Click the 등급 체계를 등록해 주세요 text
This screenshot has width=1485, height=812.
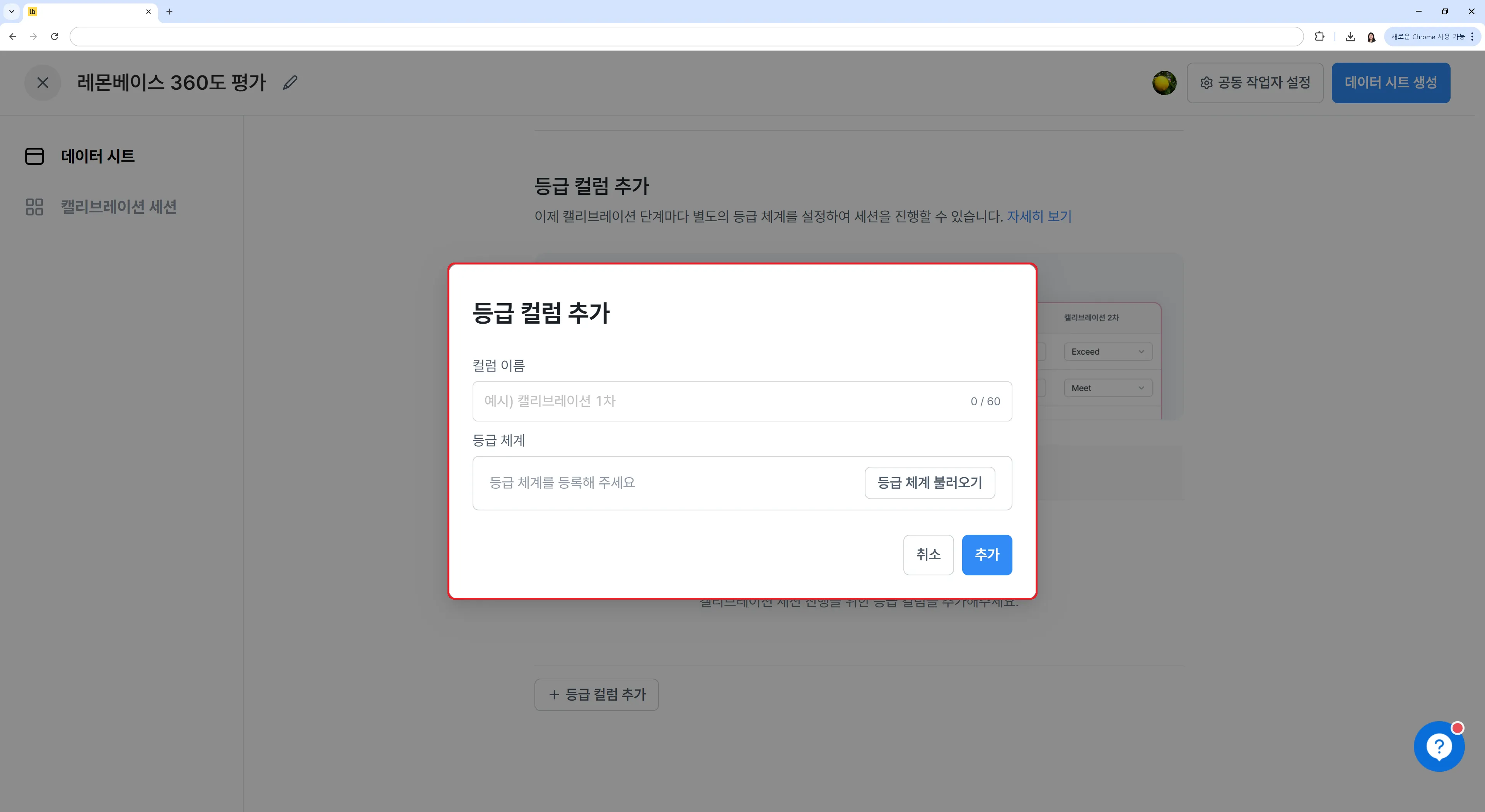click(562, 483)
